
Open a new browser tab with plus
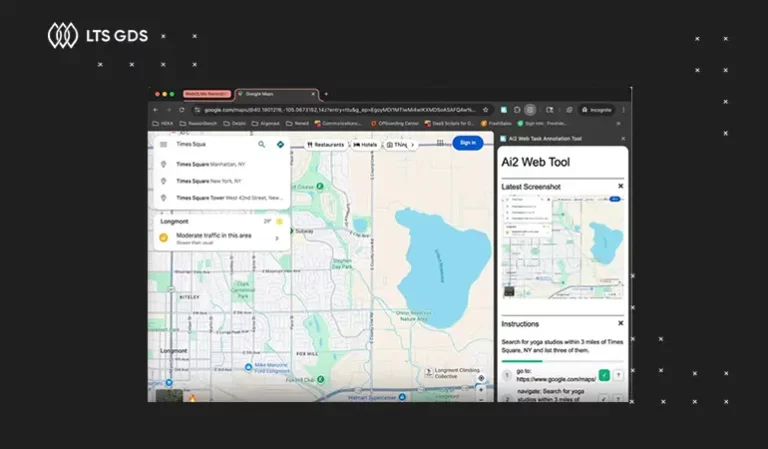point(326,94)
